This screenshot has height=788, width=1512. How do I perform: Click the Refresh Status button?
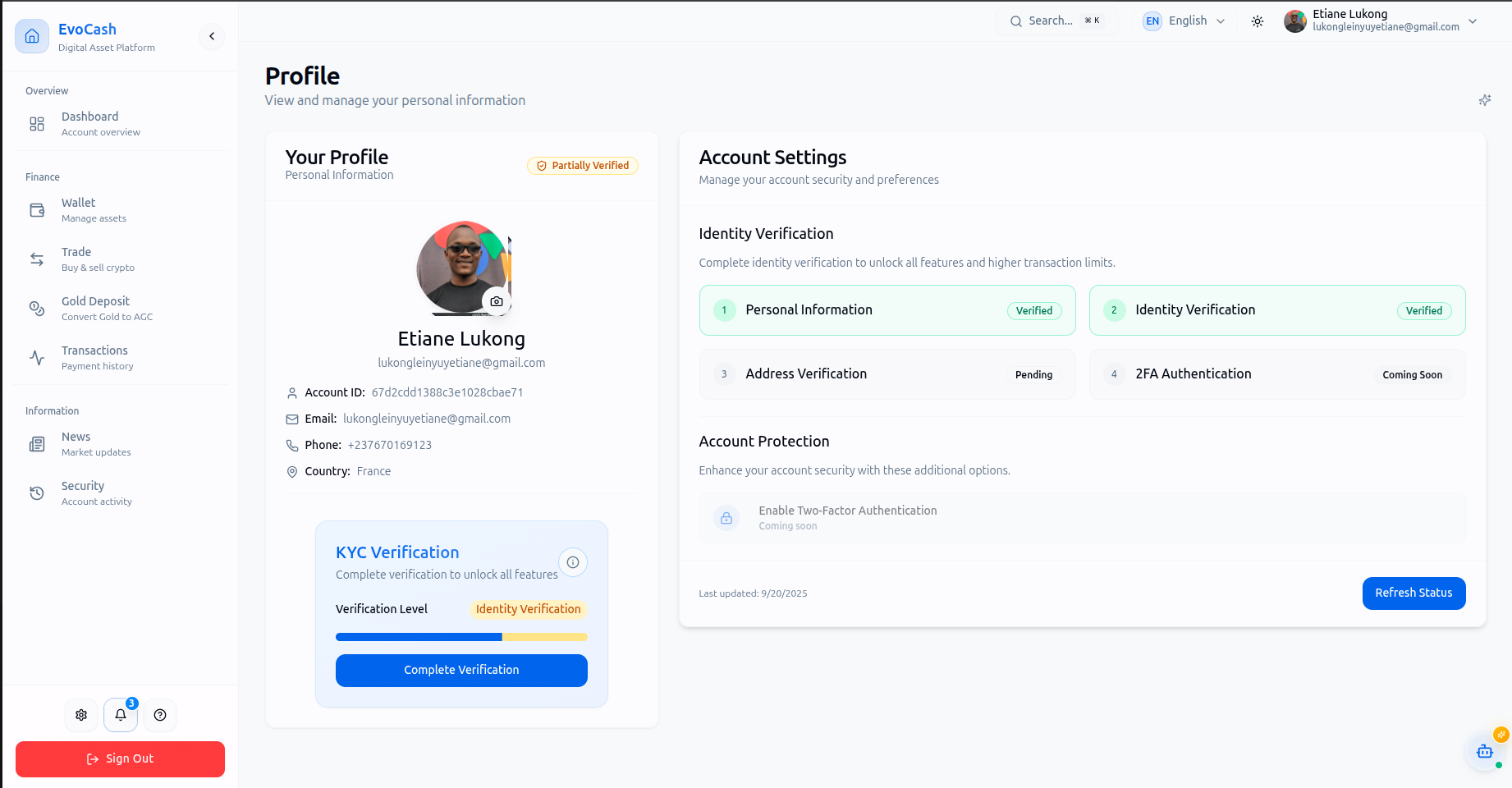[x=1413, y=593]
